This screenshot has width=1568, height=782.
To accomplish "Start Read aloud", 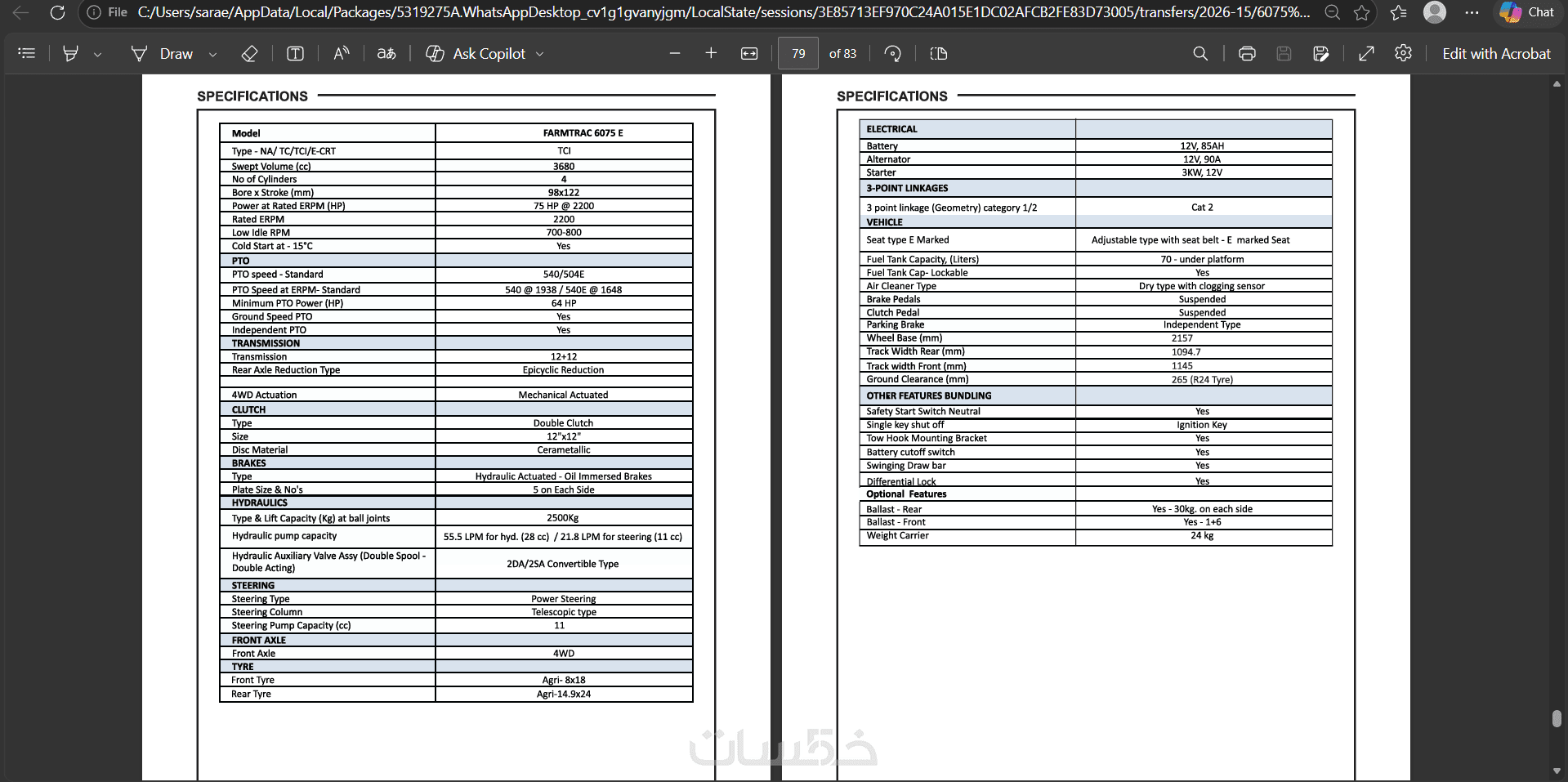I will coord(342,53).
